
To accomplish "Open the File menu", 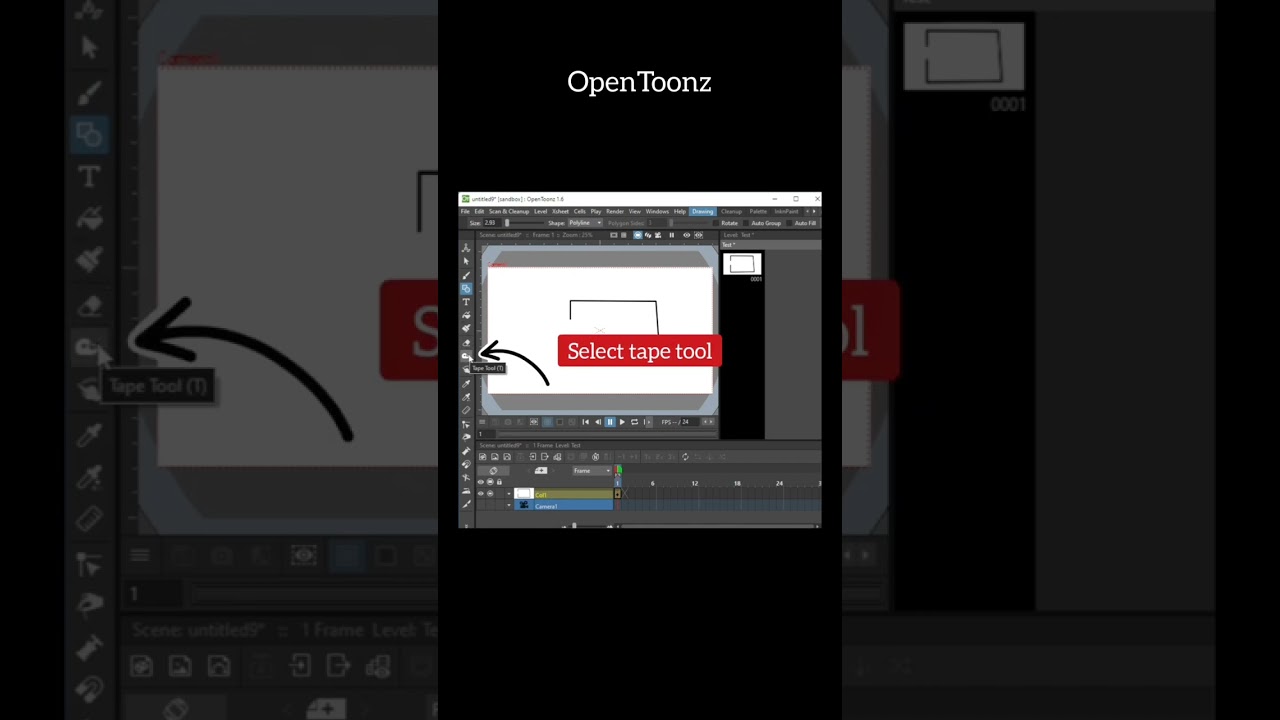I will pos(465,211).
